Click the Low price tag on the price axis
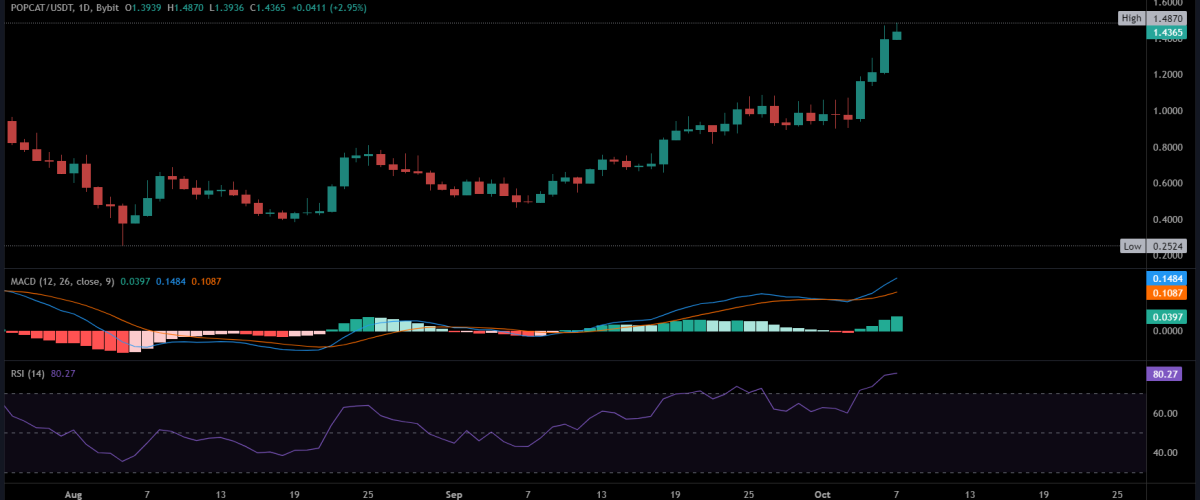The image size is (1200, 500). (1131, 246)
